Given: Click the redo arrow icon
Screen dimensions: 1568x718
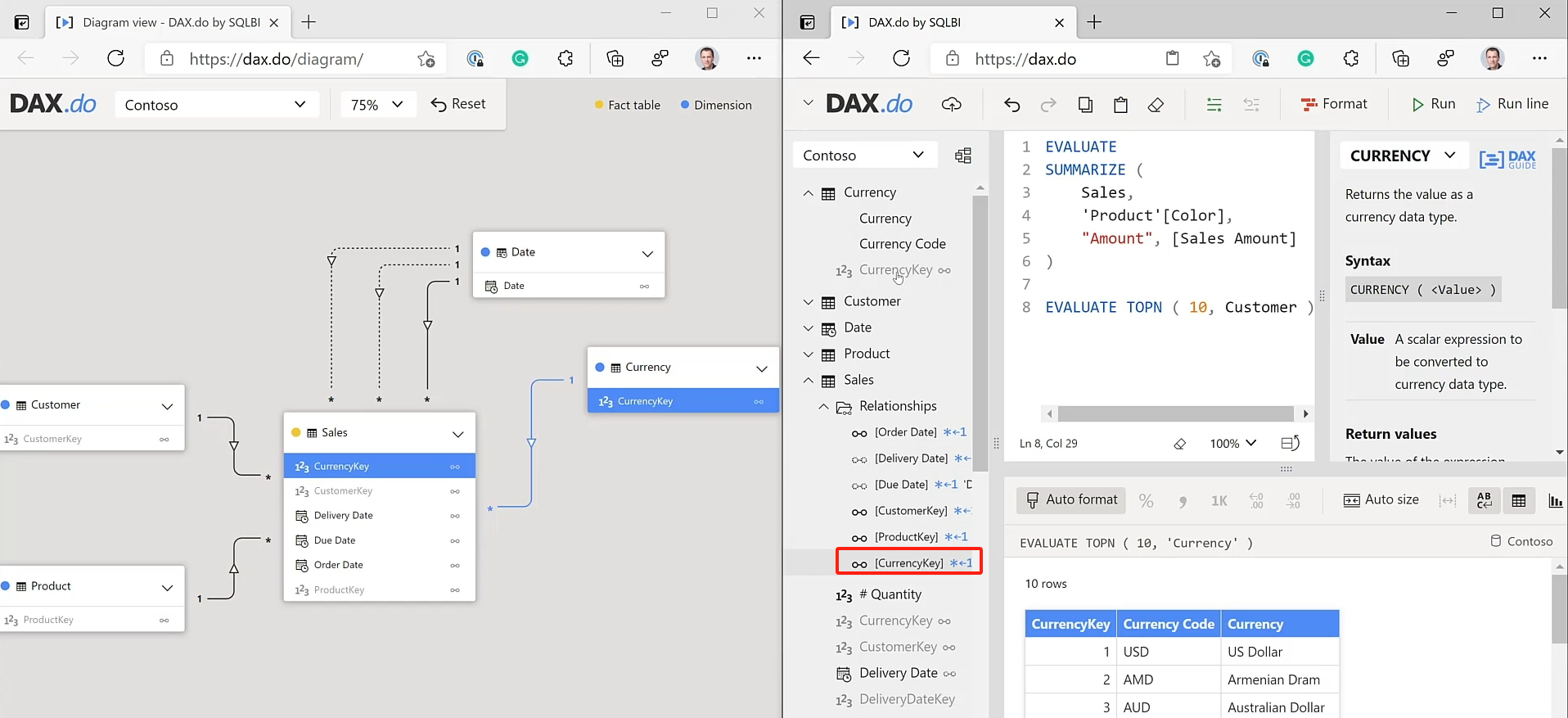Looking at the screenshot, I should coord(1048,104).
